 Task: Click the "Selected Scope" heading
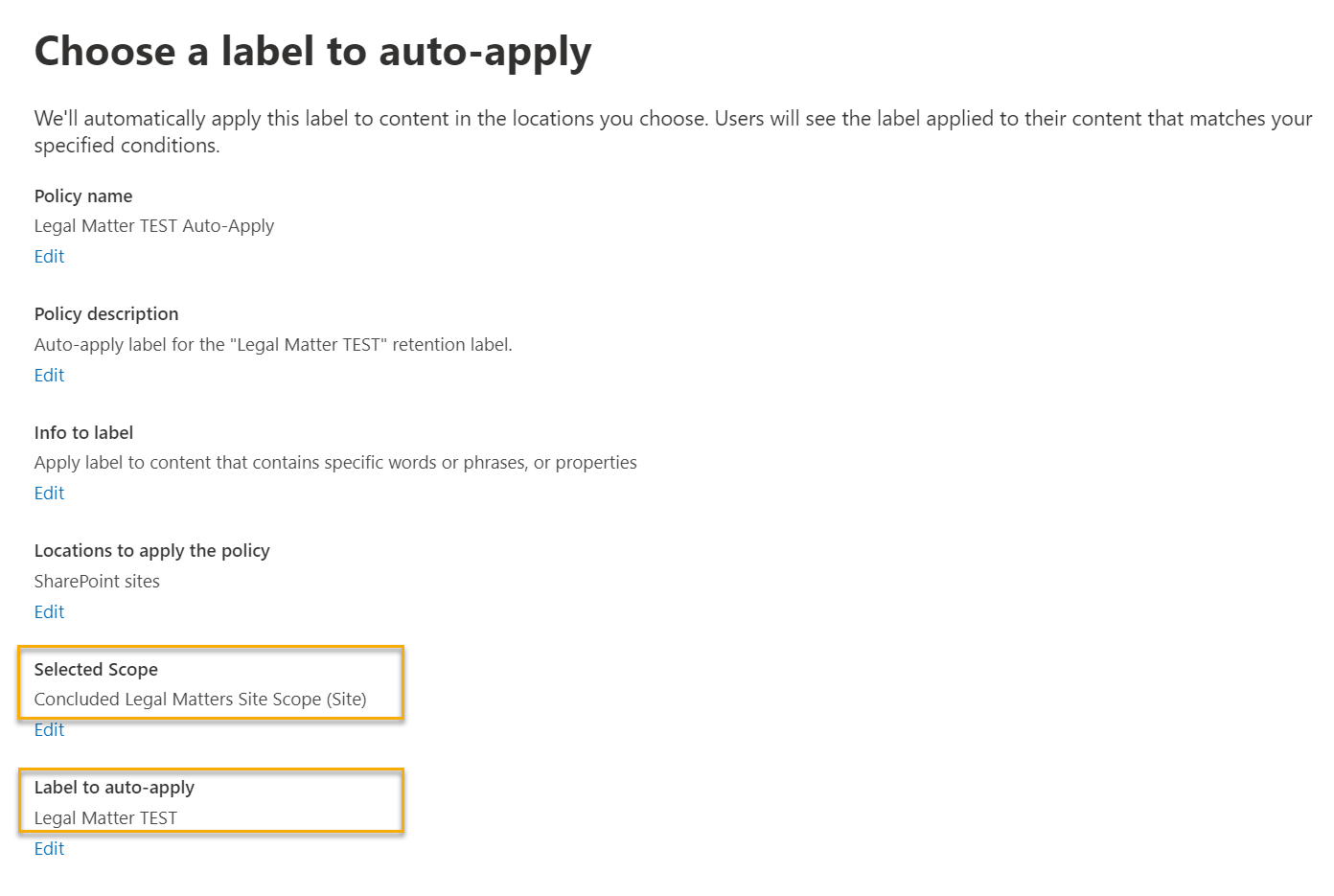tap(96, 670)
